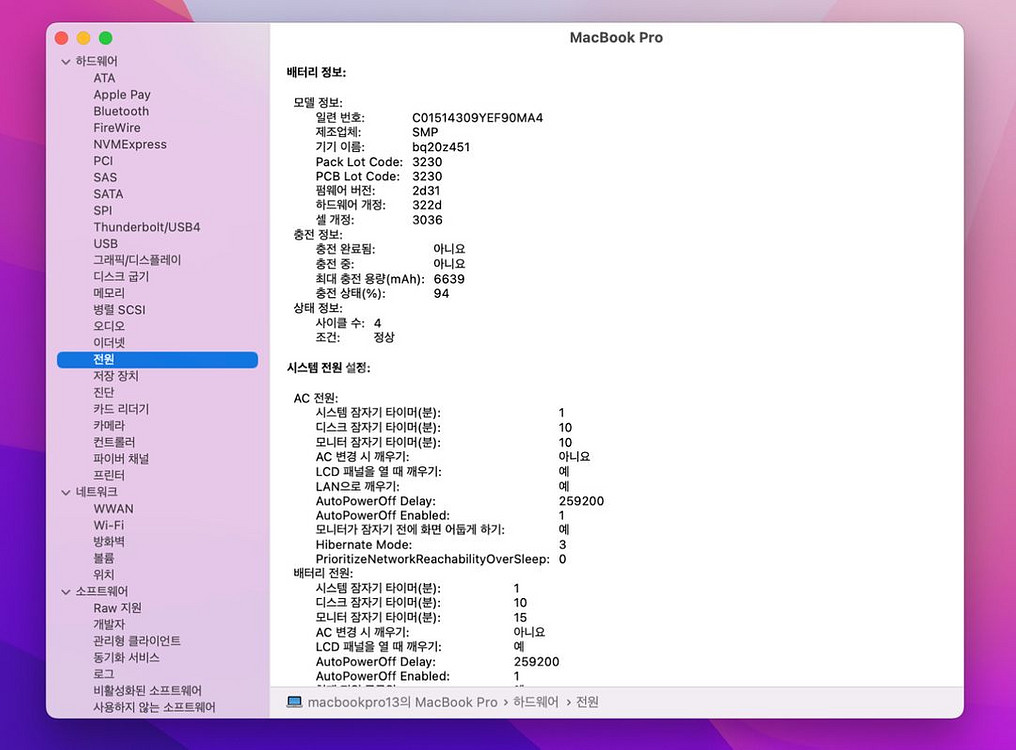Viewport: 1016px width, 750px height.
Task: Select 카메라 in sidebar
Action: pyautogui.click(x=109, y=426)
